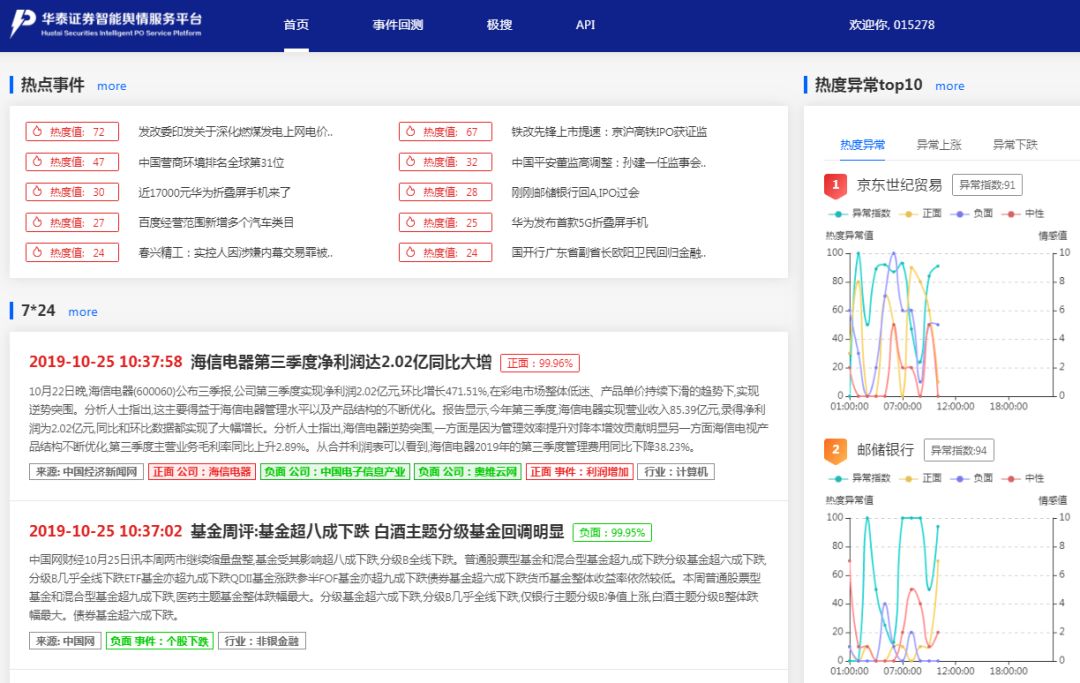Select the 热度异常 tab
1080x683 pixels.
[x=862, y=145]
